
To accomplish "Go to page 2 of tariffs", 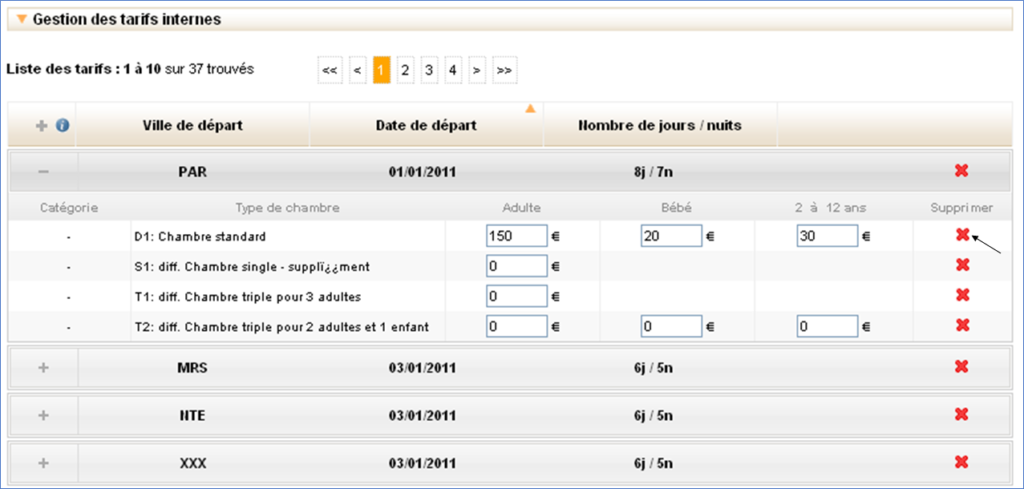I will tap(405, 70).
